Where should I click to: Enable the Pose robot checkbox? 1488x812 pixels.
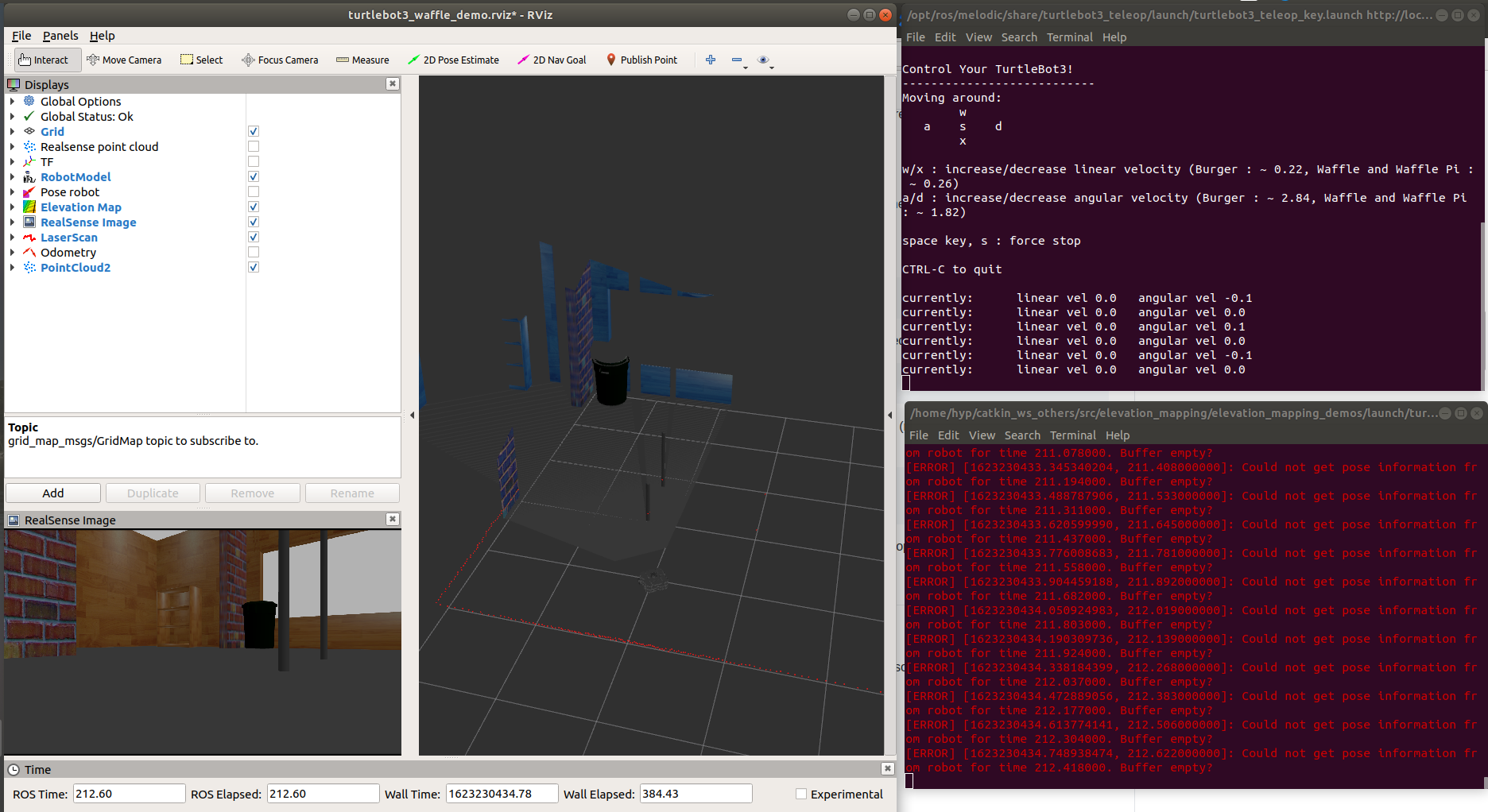click(254, 191)
